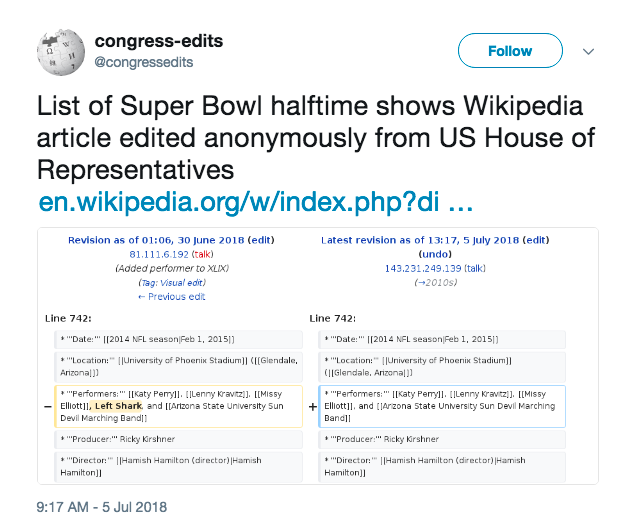Open the red talk link for 81.111.6.192
The height and width of the screenshot is (525, 630).
(202, 254)
